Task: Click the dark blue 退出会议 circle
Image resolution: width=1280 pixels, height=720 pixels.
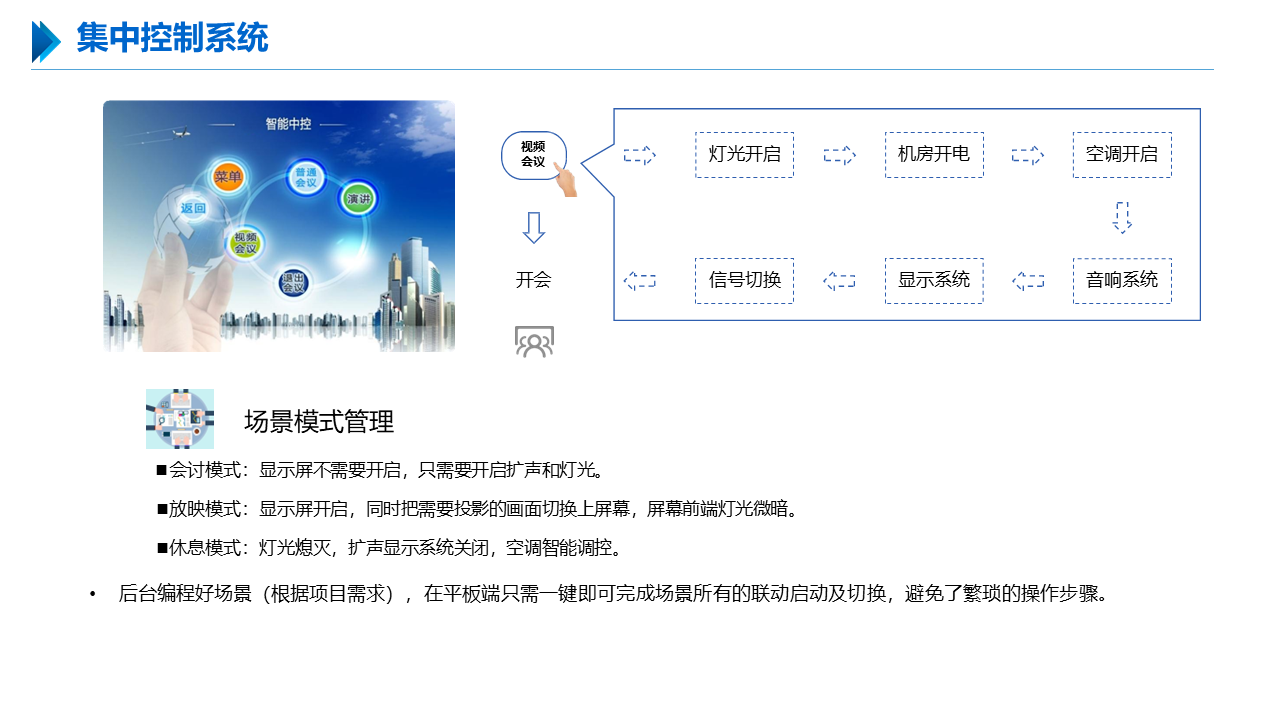Action: 293,282
